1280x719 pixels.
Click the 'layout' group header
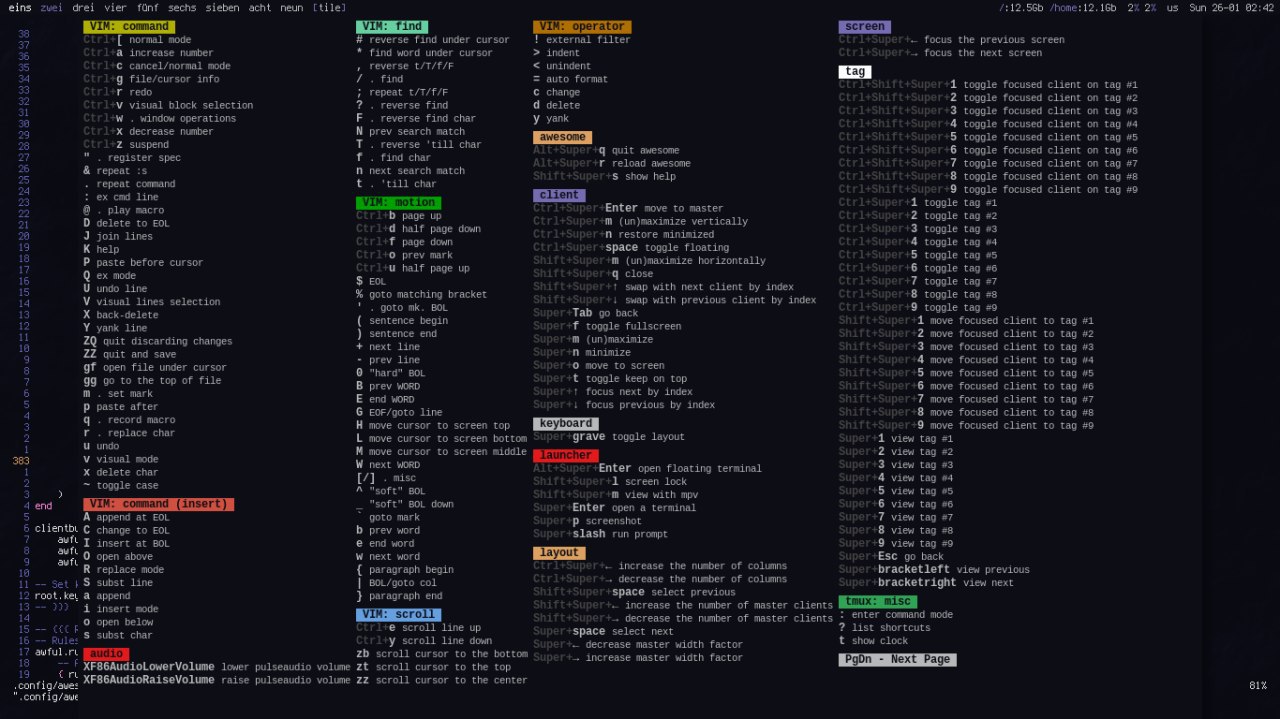[559, 553]
